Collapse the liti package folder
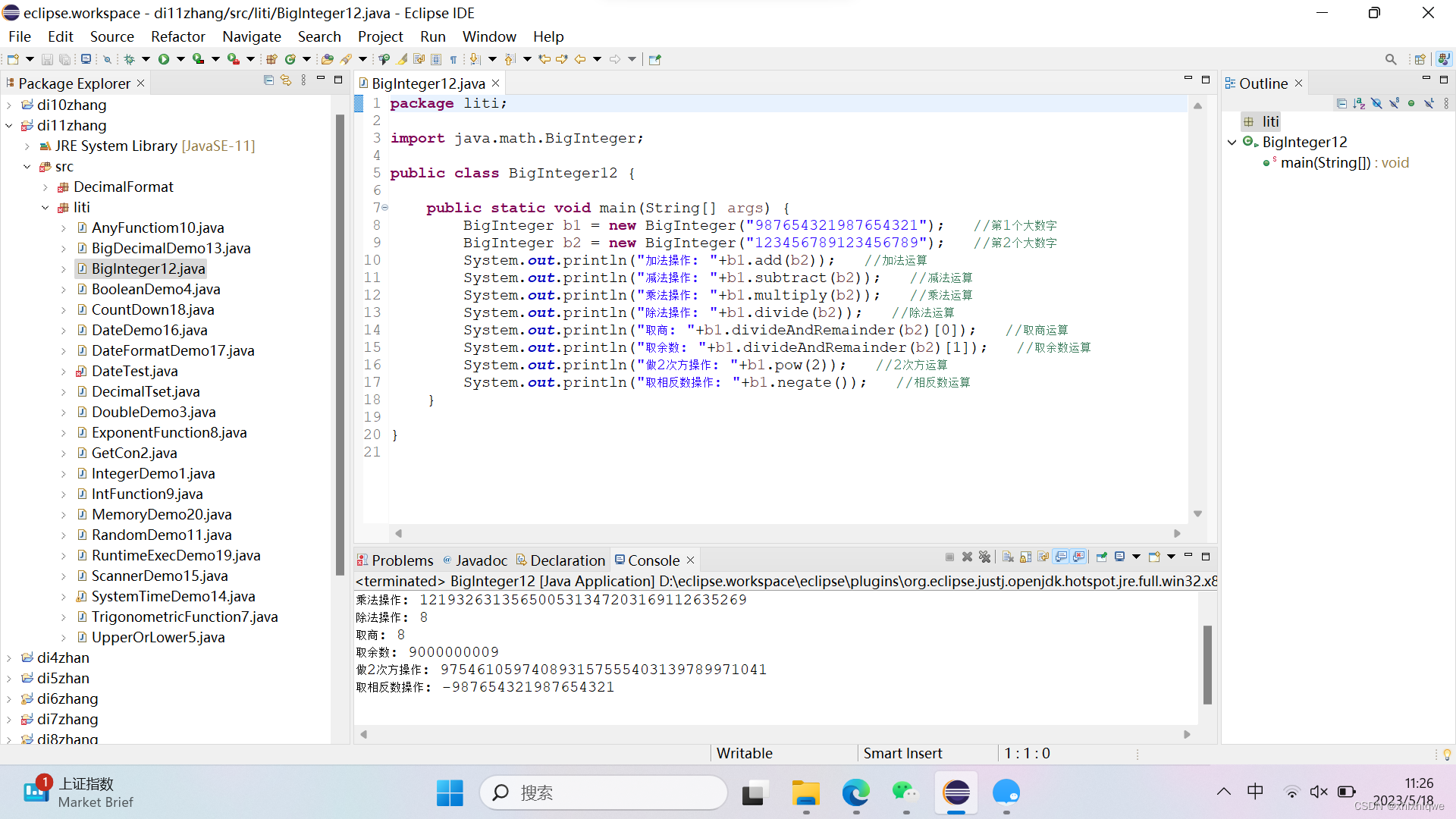The height and width of the screenshot is (819, 1456). (x=45, y=208)
